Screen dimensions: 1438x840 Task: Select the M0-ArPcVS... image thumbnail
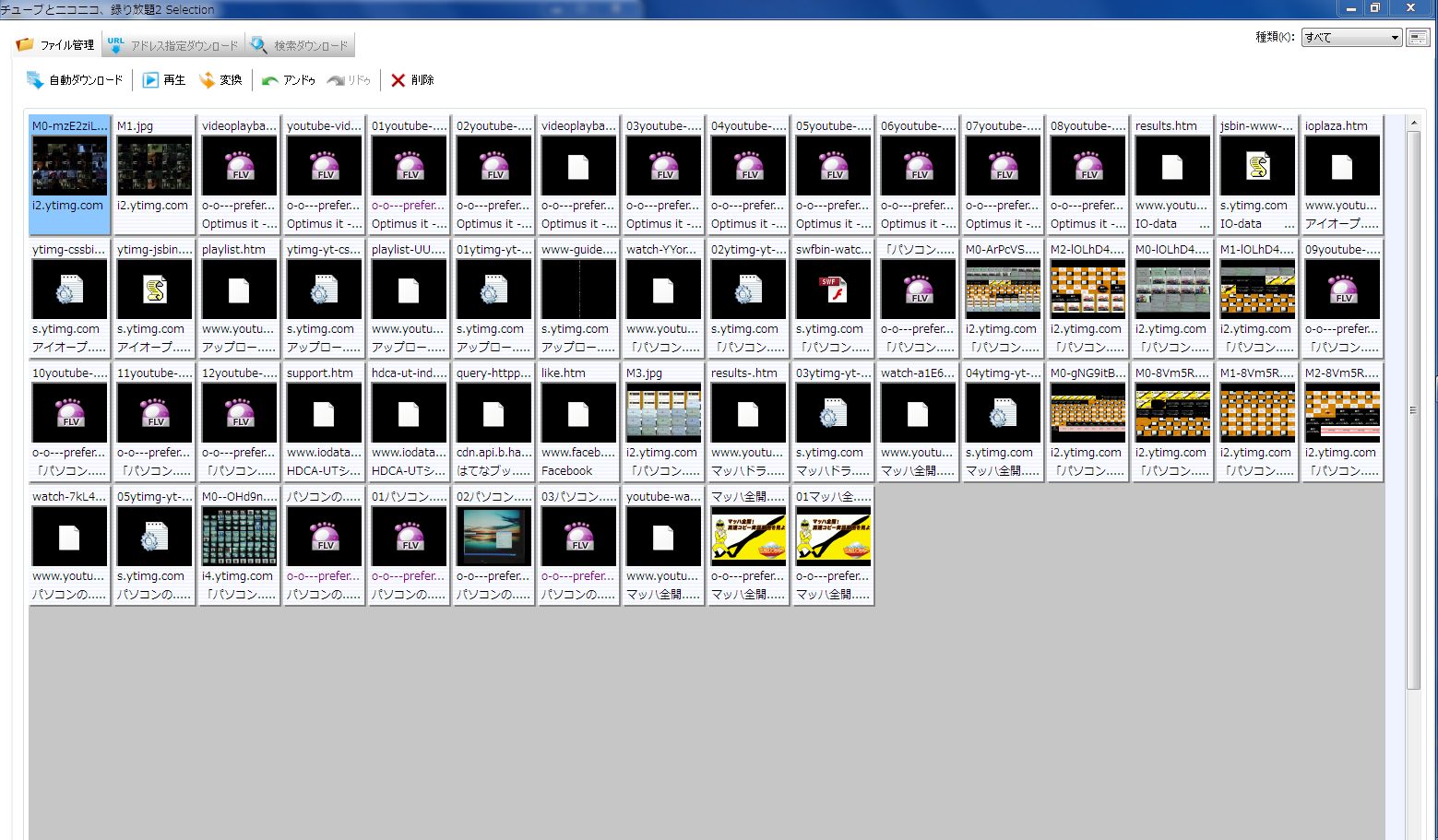click(1004, 290)
